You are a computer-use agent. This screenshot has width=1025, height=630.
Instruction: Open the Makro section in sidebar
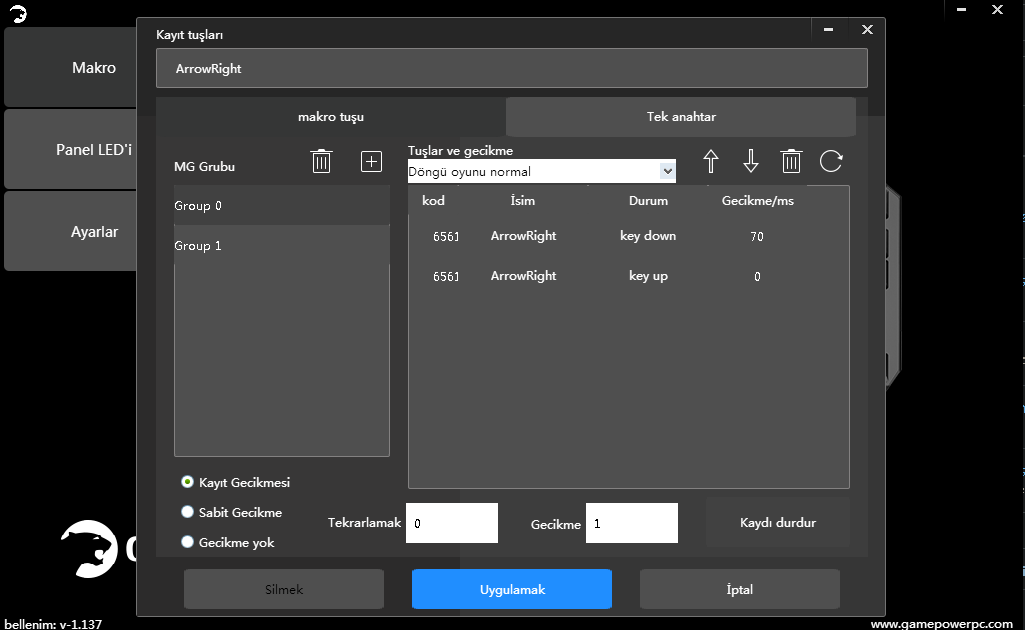click(x=71, y=67)
